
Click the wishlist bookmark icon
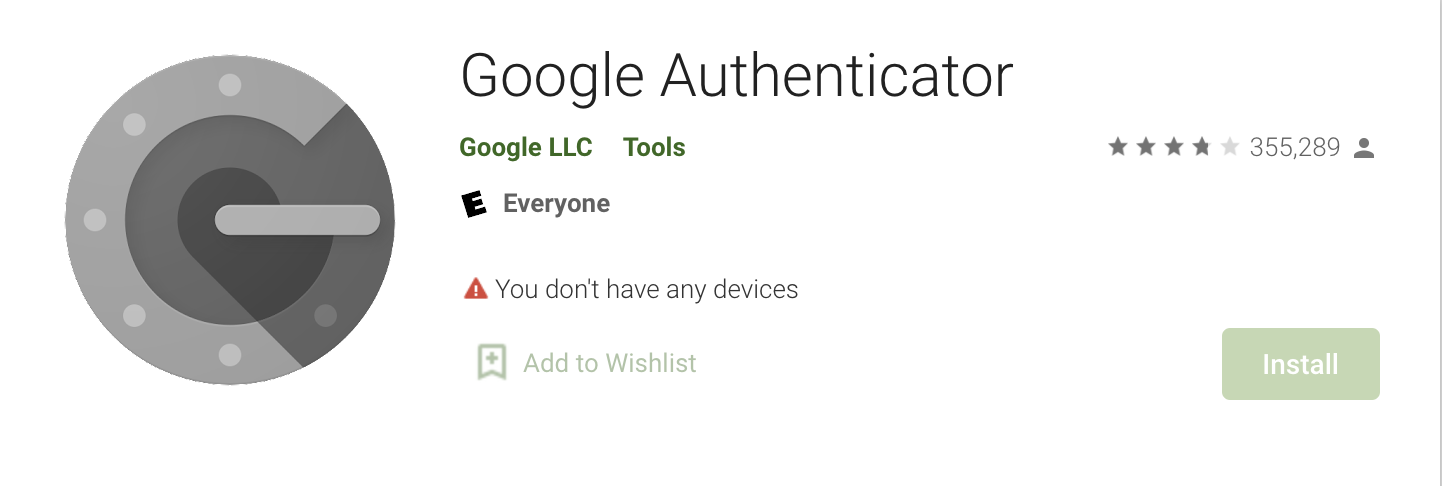tap(491, 363)
